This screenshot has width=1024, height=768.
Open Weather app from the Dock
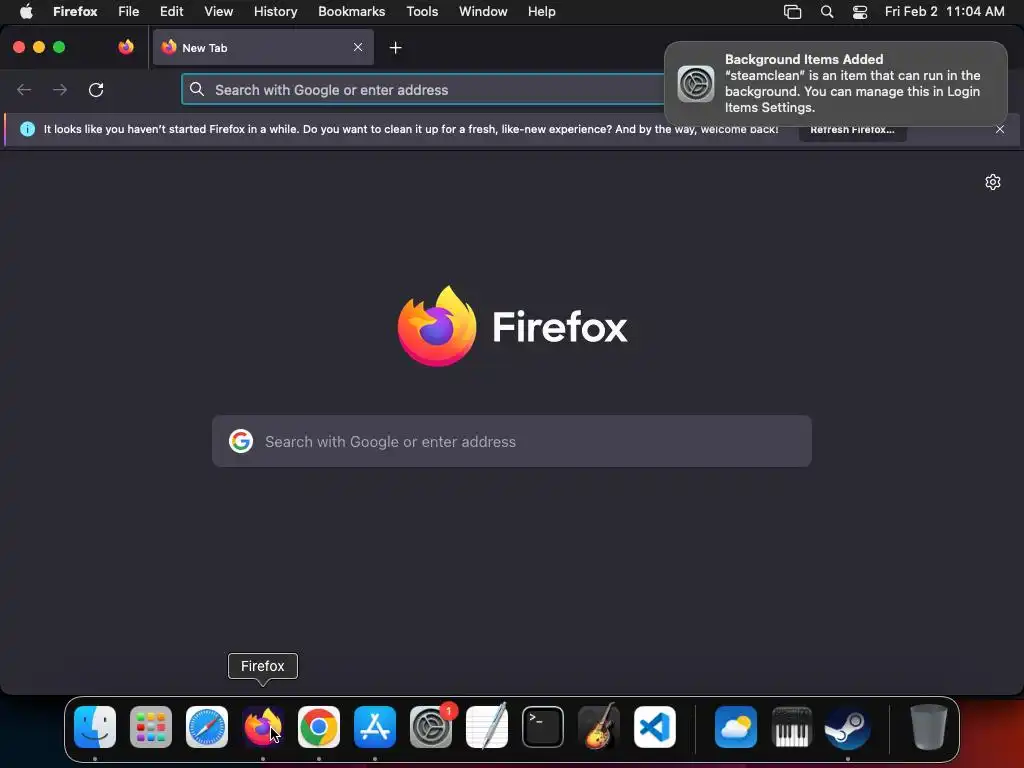(736, 727)
